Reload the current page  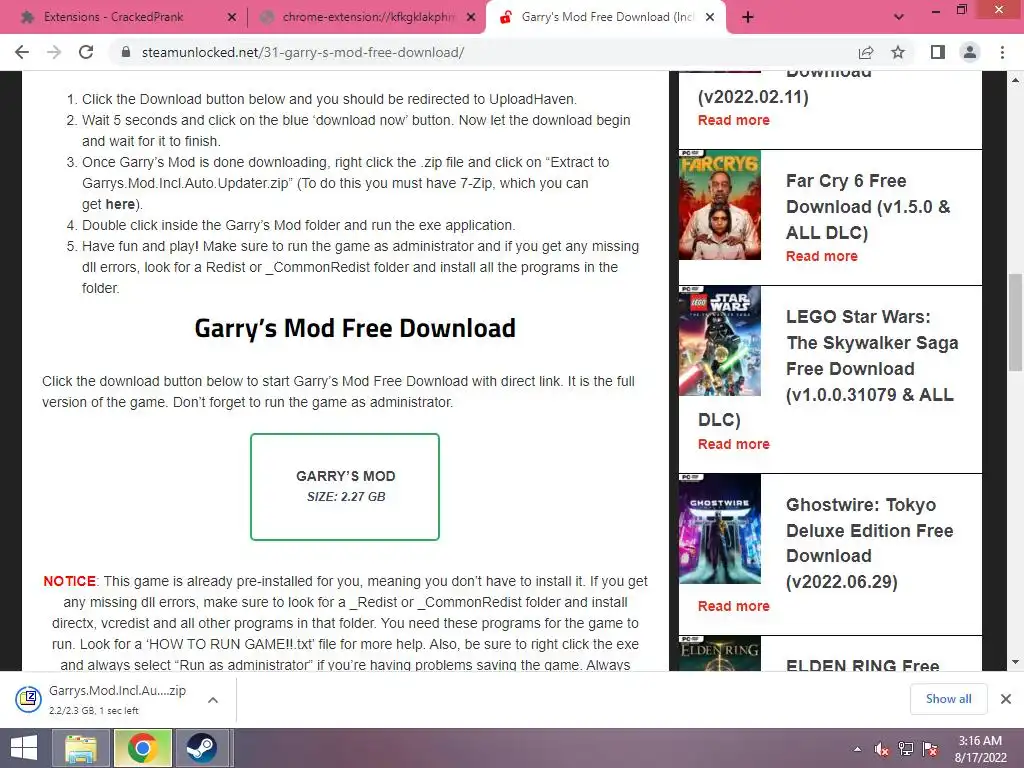click(86, 52)
